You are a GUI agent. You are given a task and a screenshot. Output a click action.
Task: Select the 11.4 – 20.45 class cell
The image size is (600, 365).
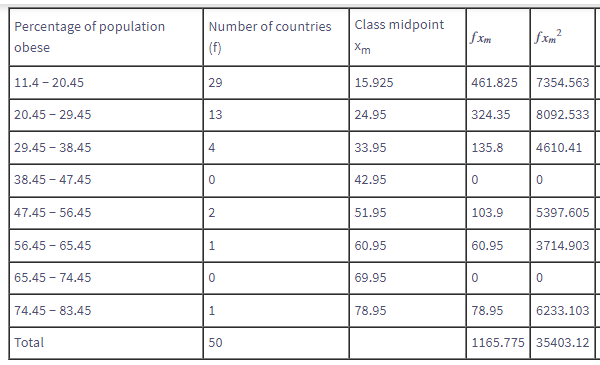(x=106, y=83)
